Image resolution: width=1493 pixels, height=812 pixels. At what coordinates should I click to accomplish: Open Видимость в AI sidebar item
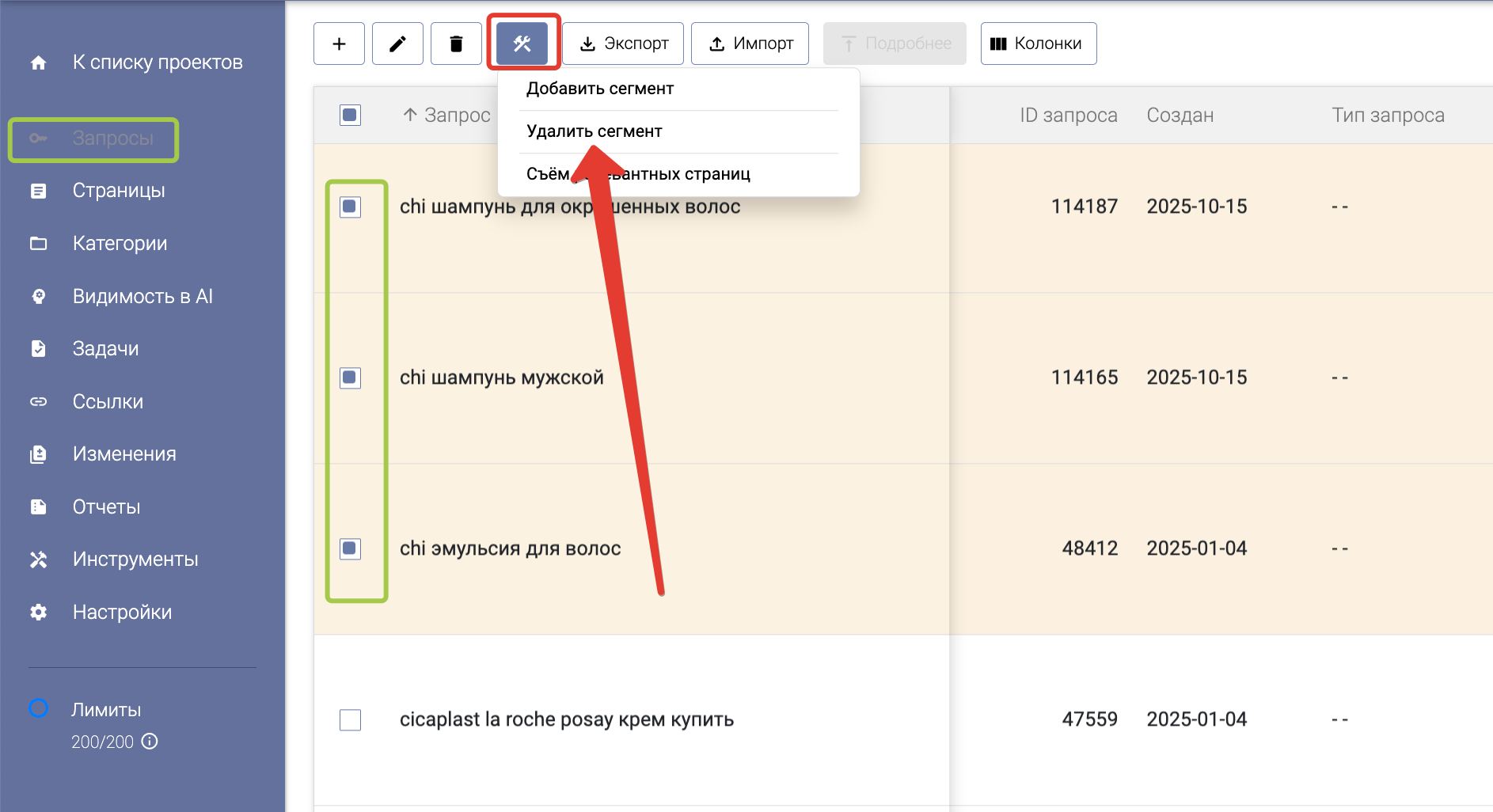click(142, 296)
